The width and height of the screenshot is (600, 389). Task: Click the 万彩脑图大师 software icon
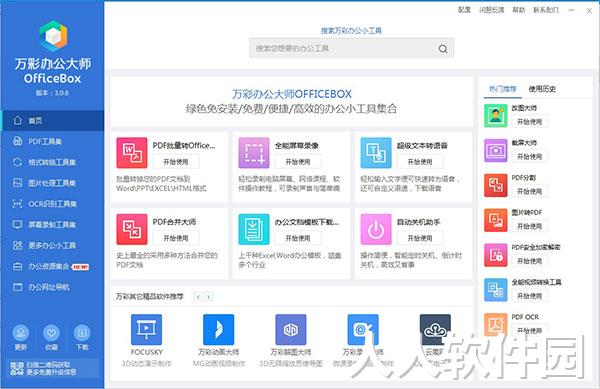[x=291, y=329]
